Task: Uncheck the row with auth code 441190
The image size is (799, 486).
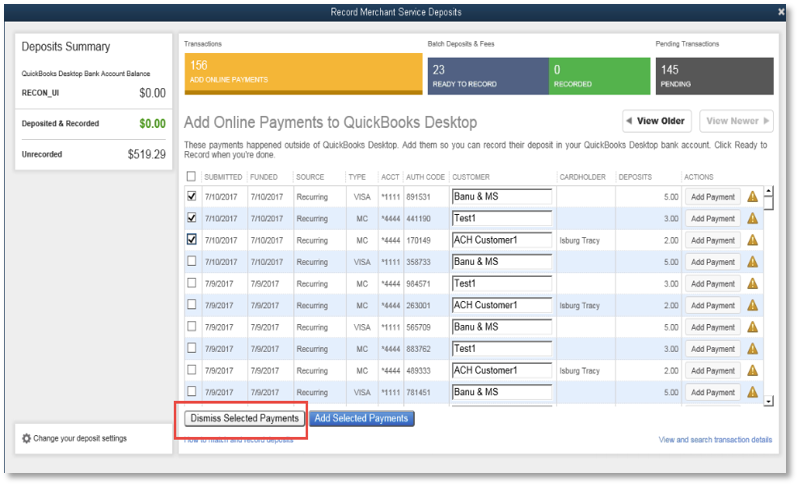Action: tap(192, 218)
